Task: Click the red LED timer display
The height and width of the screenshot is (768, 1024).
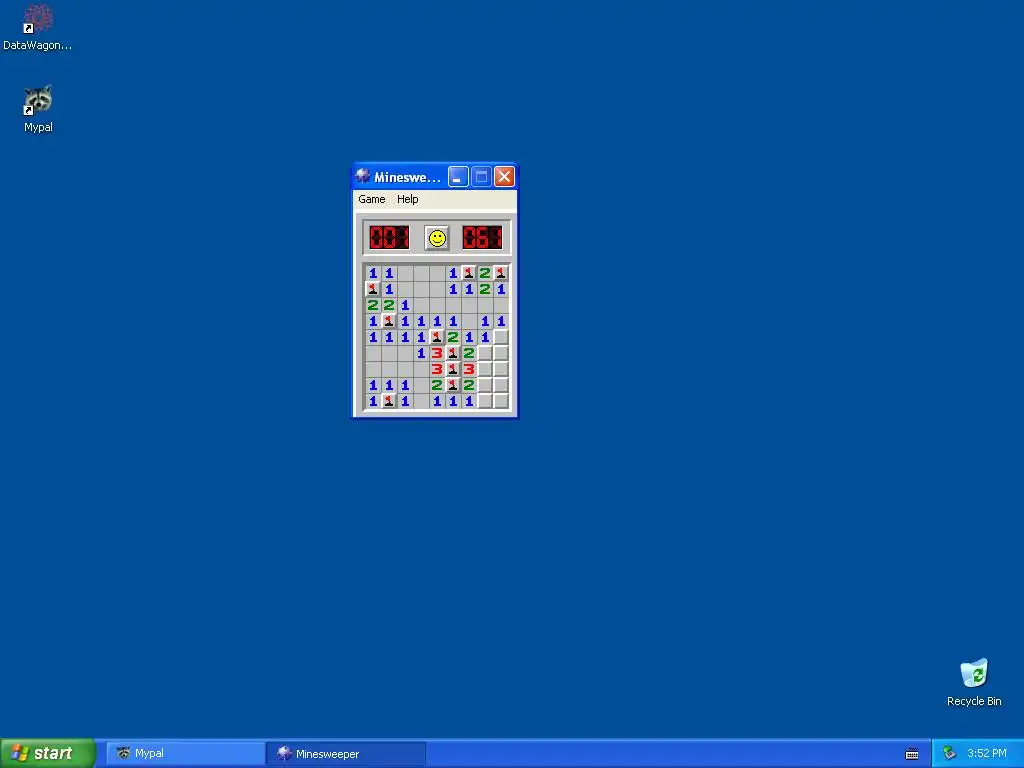Action: click(x=483, y=238)
